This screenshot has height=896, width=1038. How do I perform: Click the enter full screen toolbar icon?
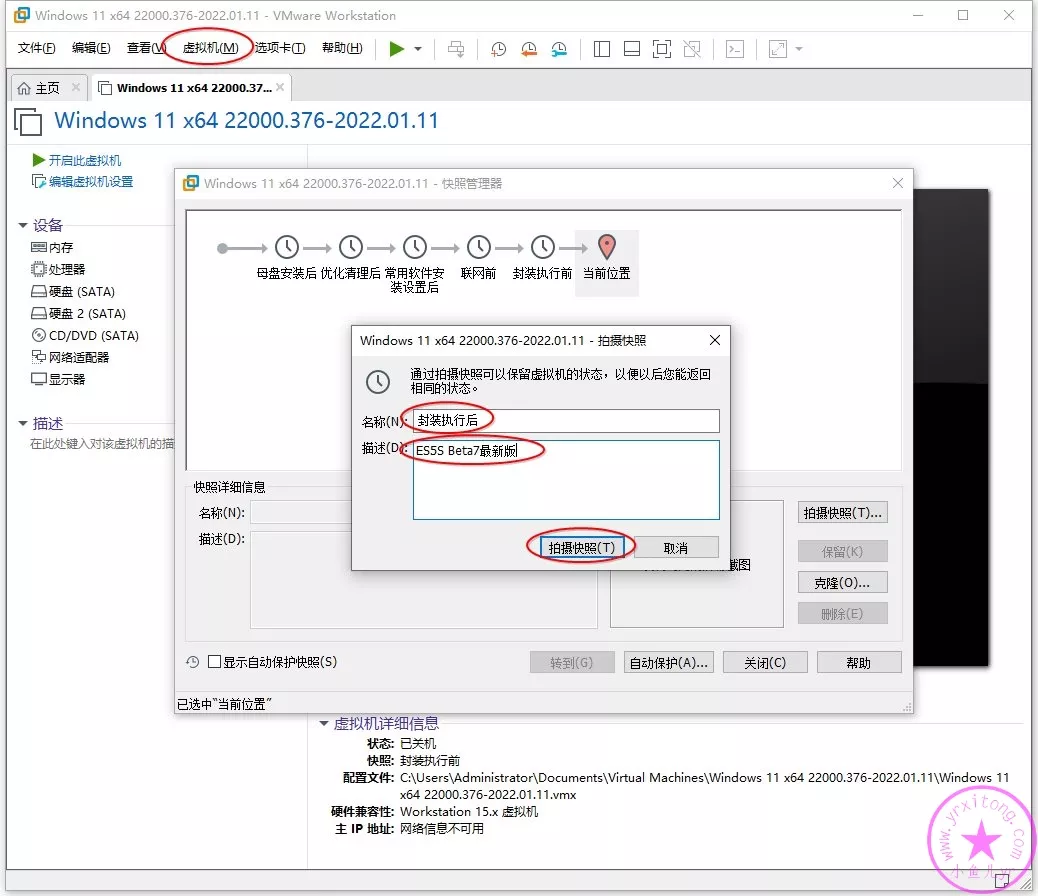(661, 49)
